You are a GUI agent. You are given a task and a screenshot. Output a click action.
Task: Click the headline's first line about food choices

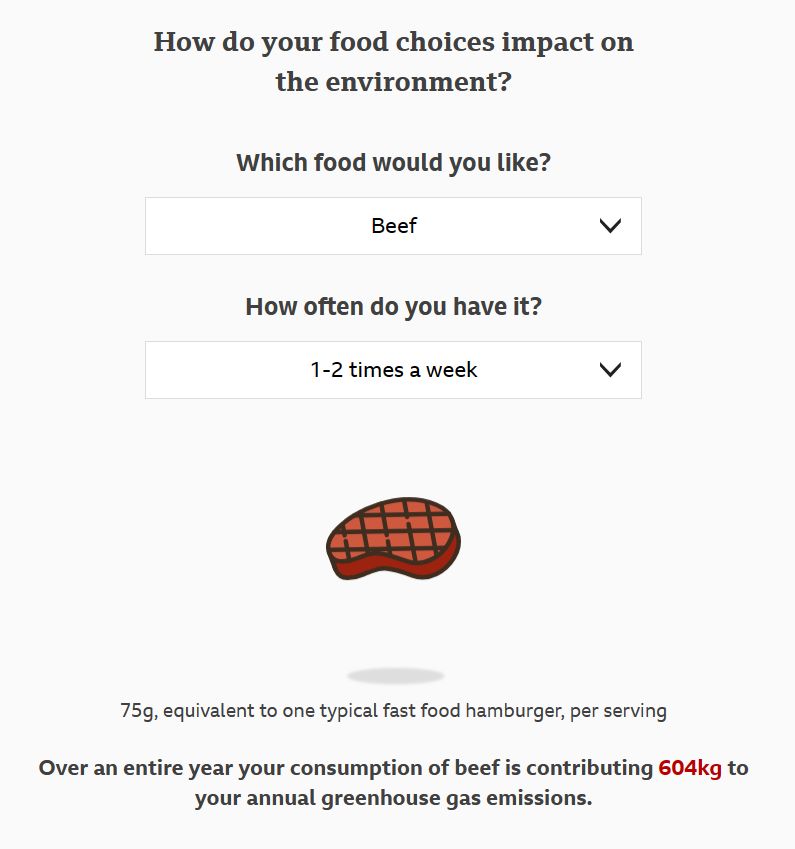[394, 42]
